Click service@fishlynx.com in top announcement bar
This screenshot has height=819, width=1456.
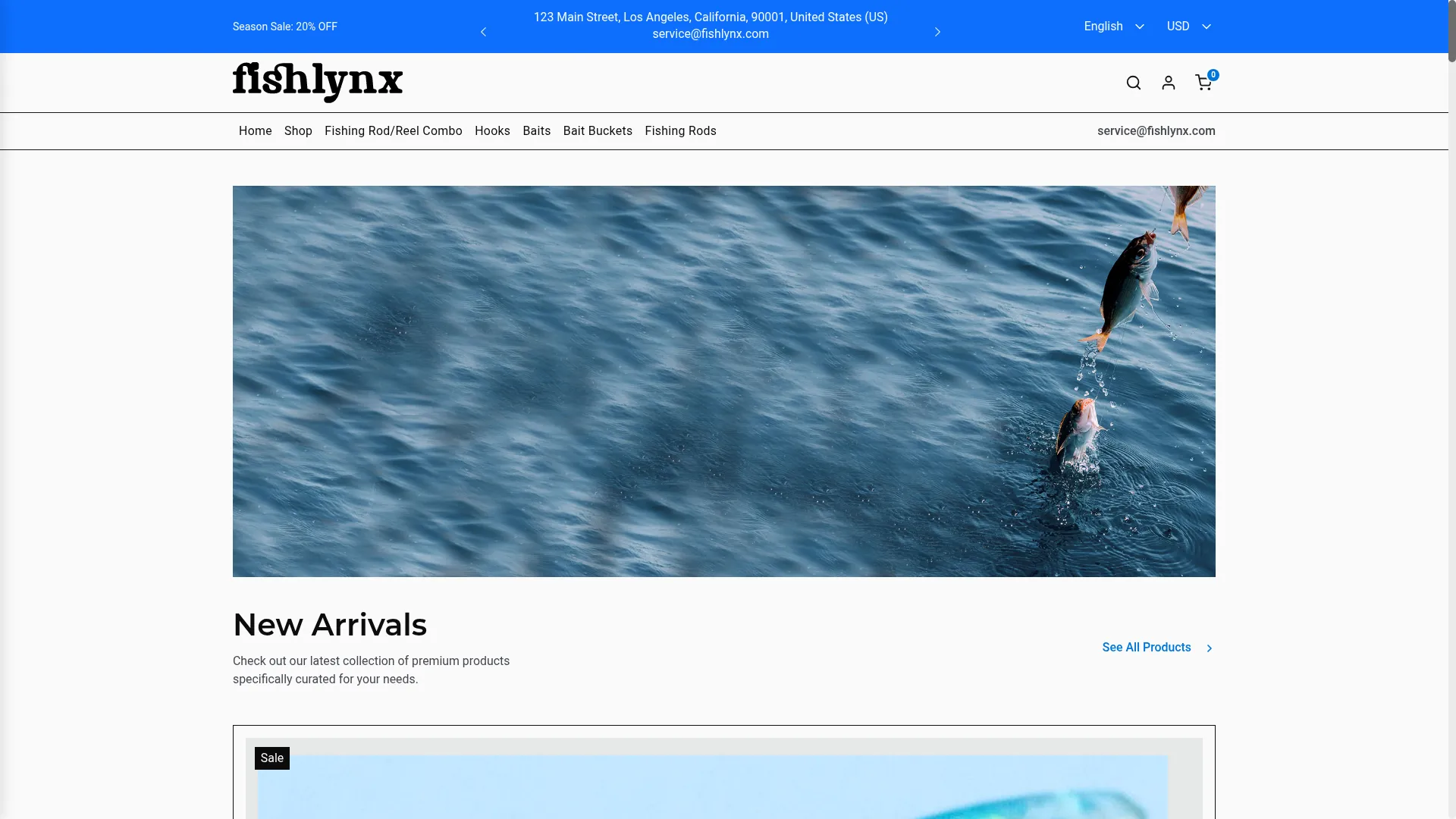click(x=711, y=34)
